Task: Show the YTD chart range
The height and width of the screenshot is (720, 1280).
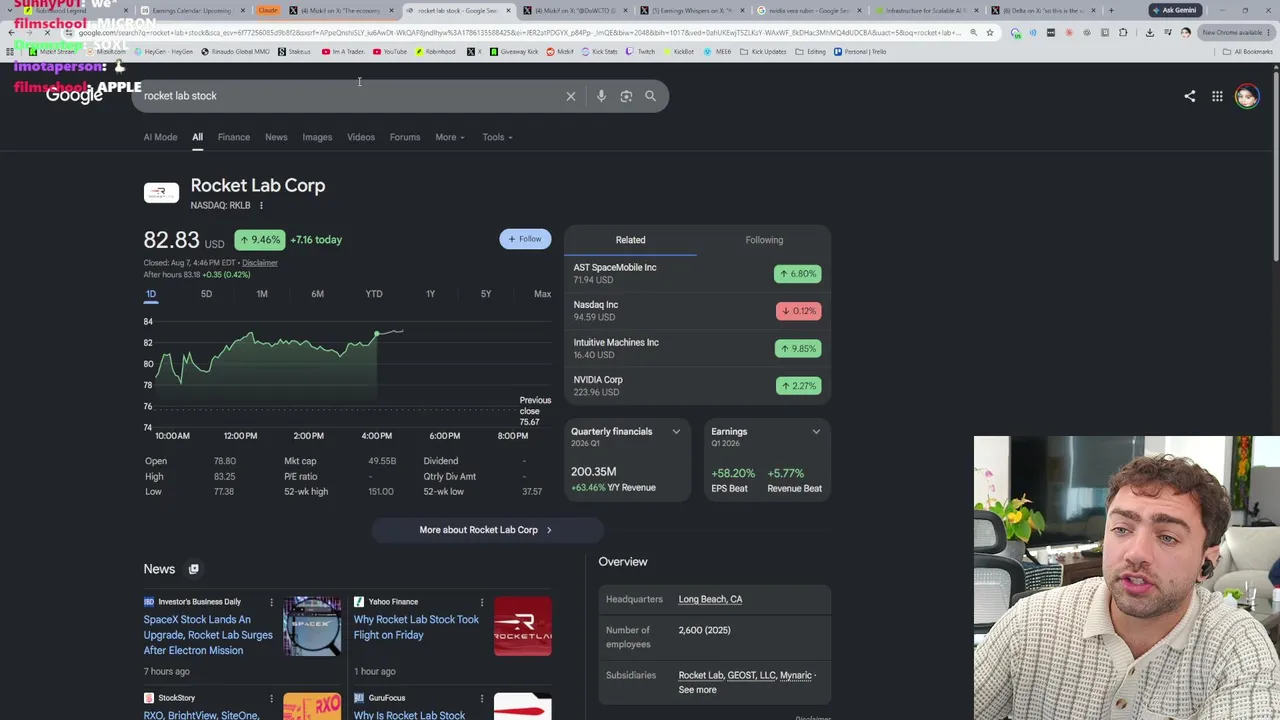Action: pos(374,294)
